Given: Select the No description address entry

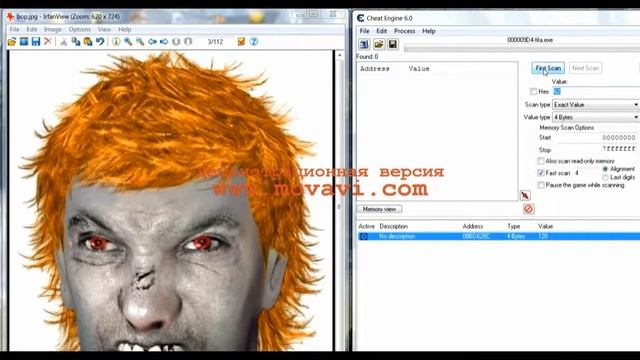Looking at the screenshot, I should click(x=499, y=236).
